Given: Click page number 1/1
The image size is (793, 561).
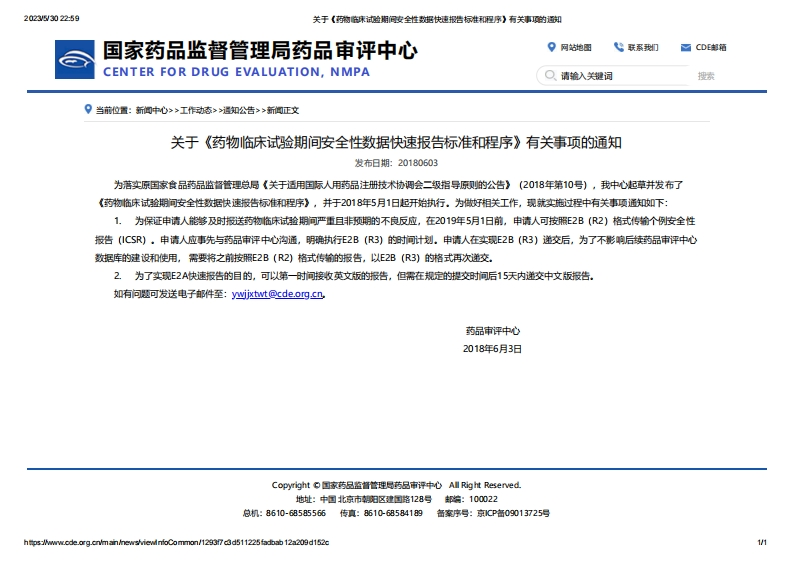Looking at the screenshot, I should click(x=762, y=542).
